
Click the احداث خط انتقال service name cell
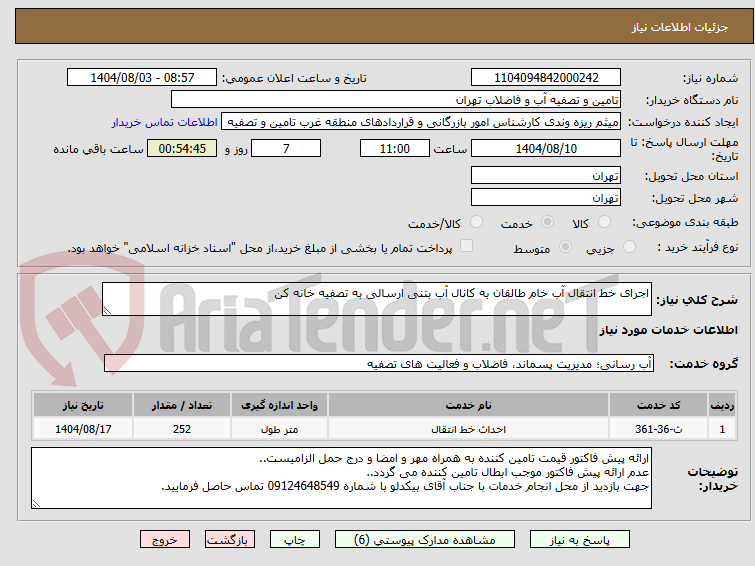coord(469,429)
